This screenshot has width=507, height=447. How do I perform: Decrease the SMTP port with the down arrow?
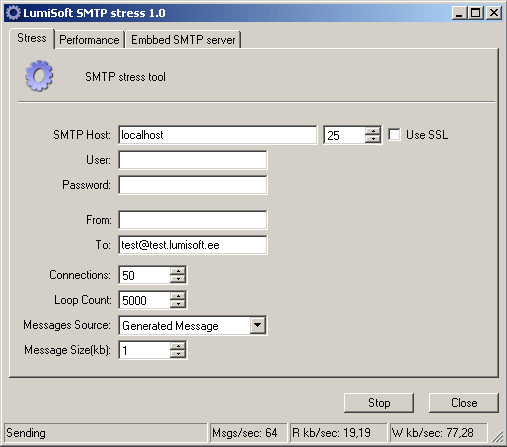click(373, 139)
